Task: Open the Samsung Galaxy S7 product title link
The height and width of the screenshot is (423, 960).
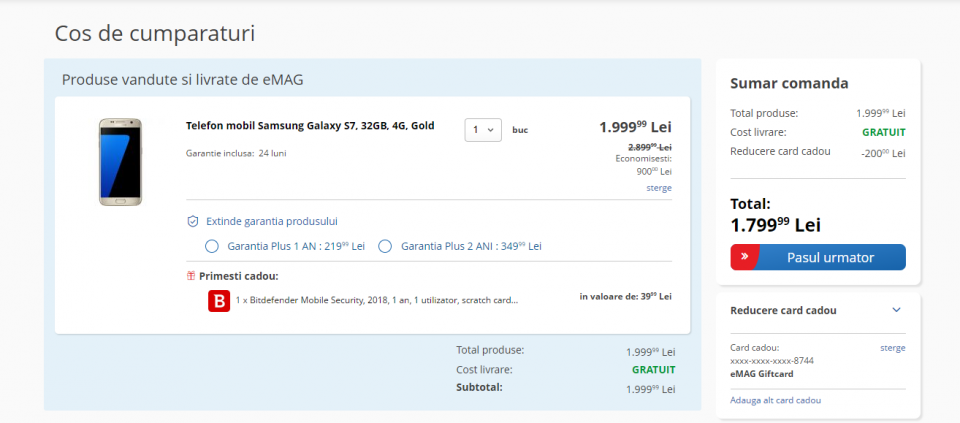Action: [x=310, y=126]
